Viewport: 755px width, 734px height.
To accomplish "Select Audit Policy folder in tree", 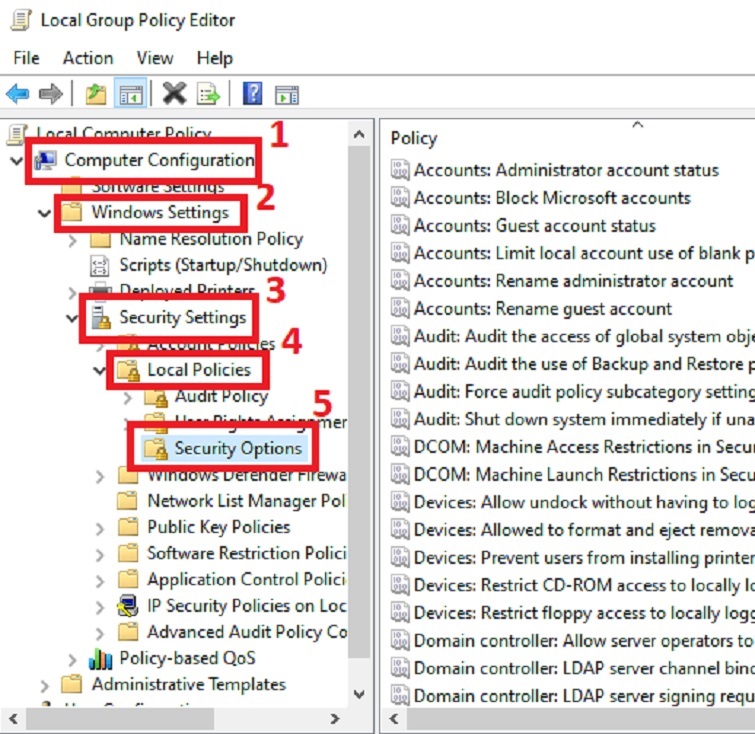I will (221, 397).
